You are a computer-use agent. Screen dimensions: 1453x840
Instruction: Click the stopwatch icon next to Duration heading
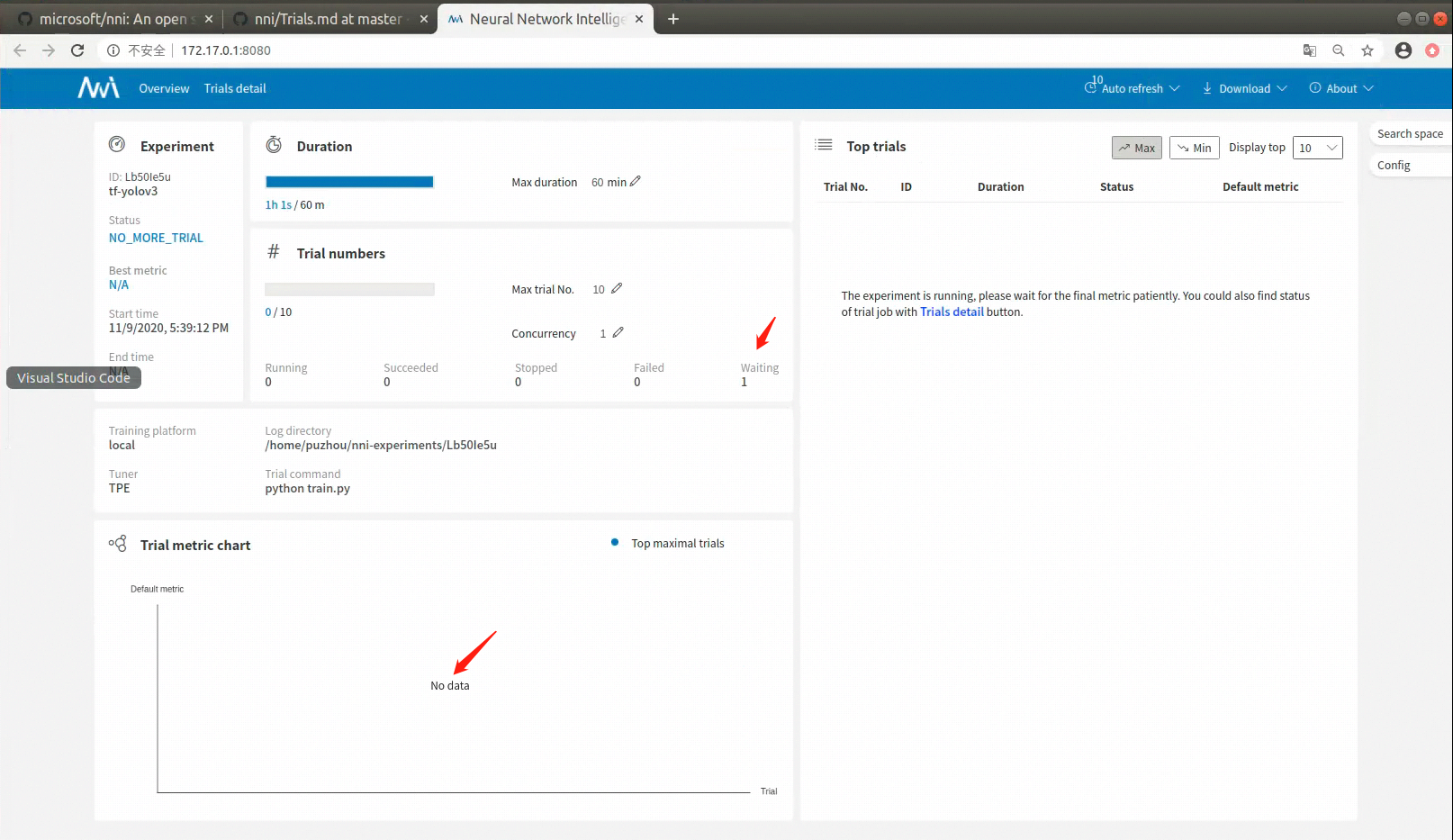(274, 144)
